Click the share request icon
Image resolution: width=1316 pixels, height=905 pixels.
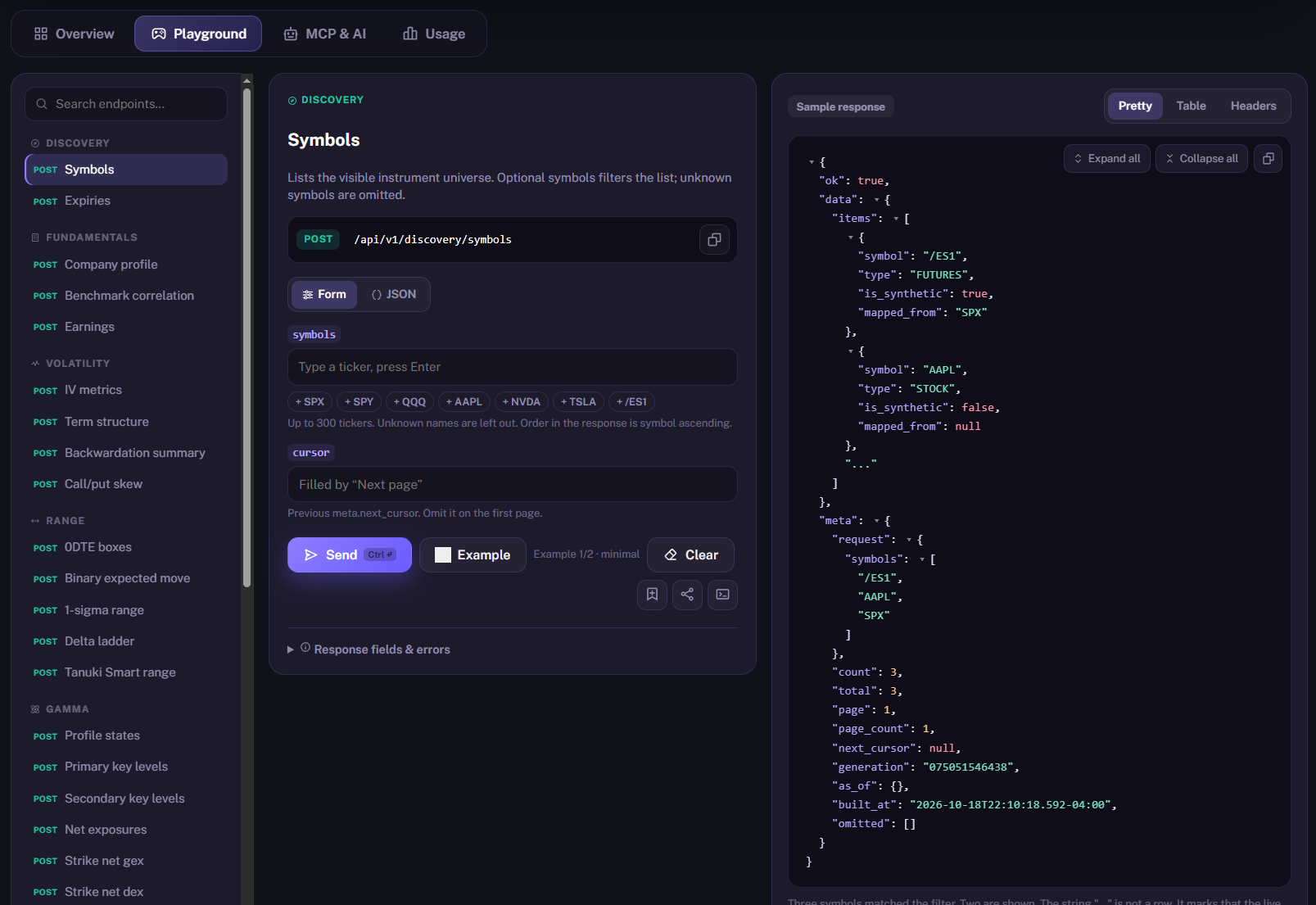click(687, 595)
